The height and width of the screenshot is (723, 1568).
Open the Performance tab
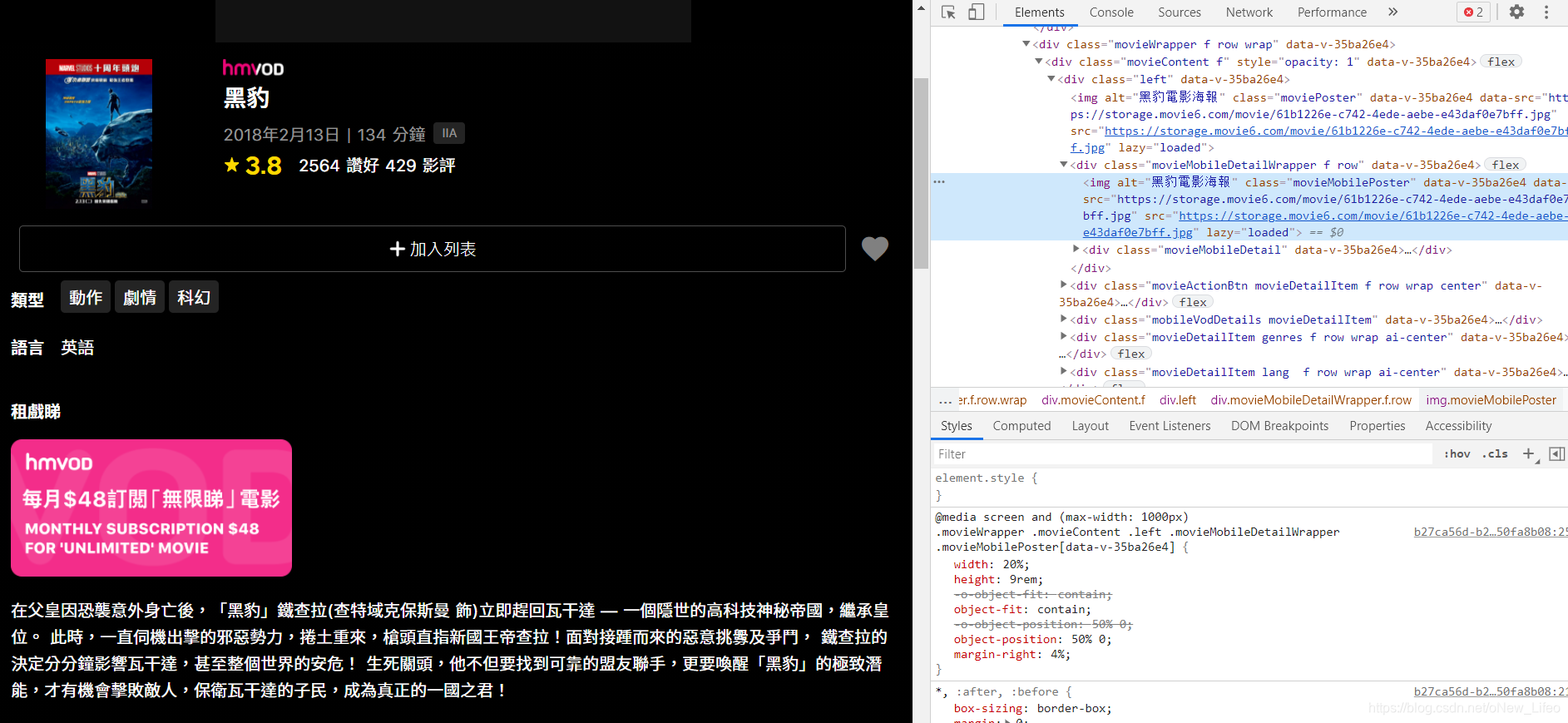tap(1332, 12)
